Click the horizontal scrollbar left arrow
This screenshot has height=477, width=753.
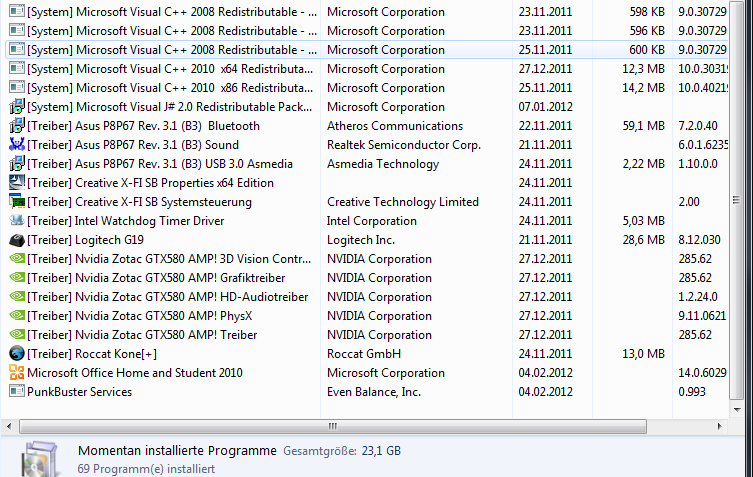tap(9, 426)
